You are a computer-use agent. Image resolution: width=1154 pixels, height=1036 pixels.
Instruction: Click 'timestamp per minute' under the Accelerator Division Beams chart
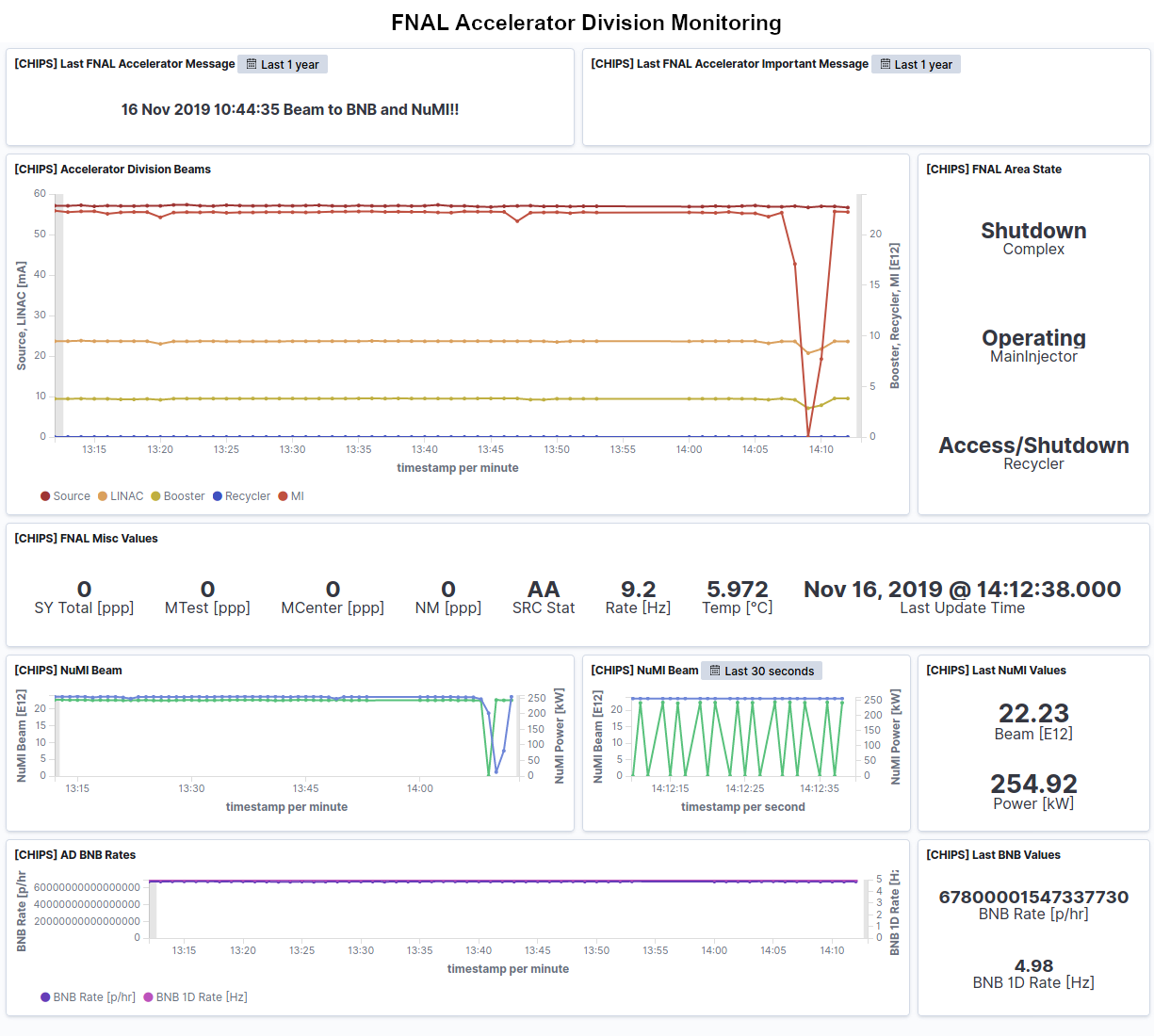pos(458,468)
